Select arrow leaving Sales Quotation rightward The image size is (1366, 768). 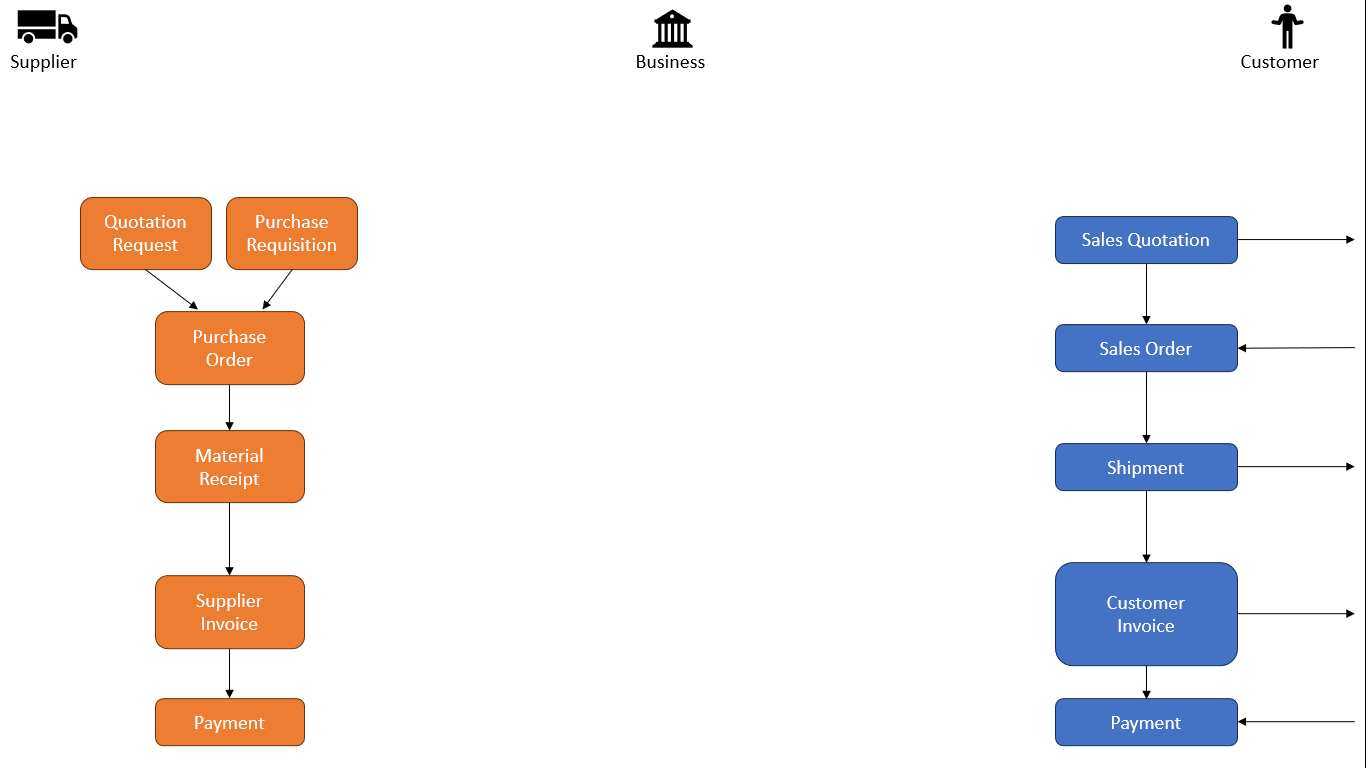(1295, 240)
